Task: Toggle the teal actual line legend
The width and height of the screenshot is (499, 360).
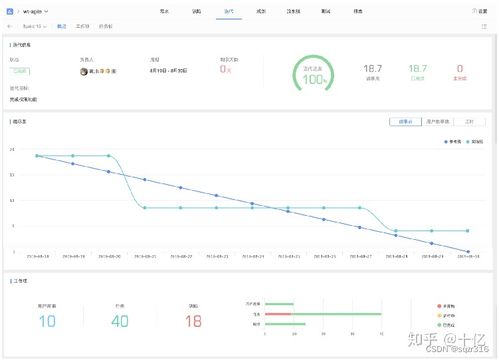Action: tap(474, 142)
